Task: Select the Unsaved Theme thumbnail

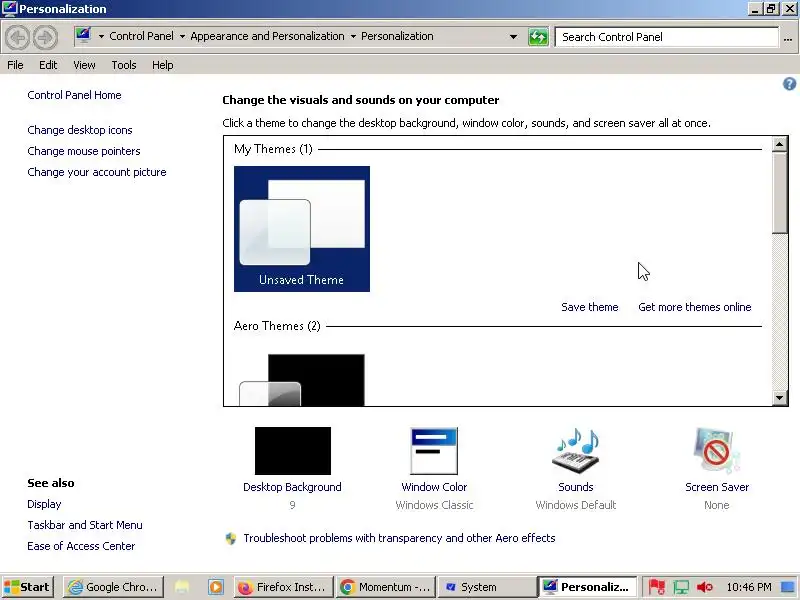Action: [302, 229]
